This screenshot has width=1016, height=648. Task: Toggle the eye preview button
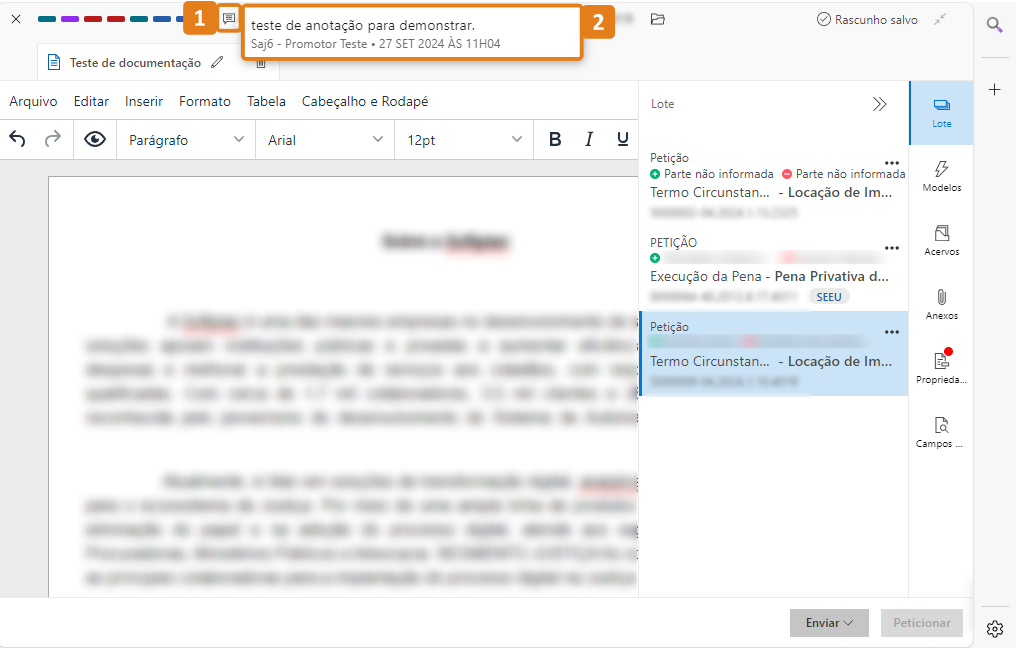[95, 140]
